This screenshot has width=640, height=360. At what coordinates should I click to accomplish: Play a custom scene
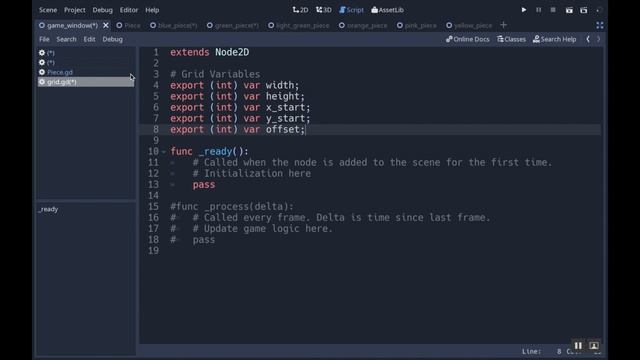click(x=584, y=10)
